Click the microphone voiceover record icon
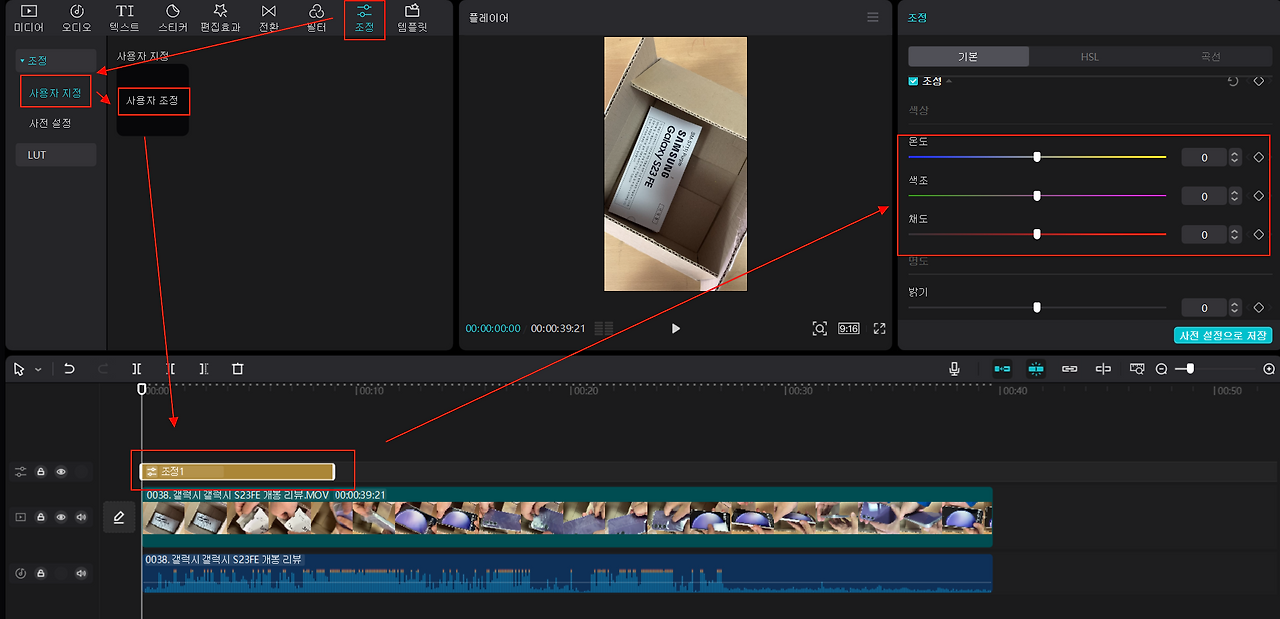This screenshot has height=619, width=1280. coord(955,369)
